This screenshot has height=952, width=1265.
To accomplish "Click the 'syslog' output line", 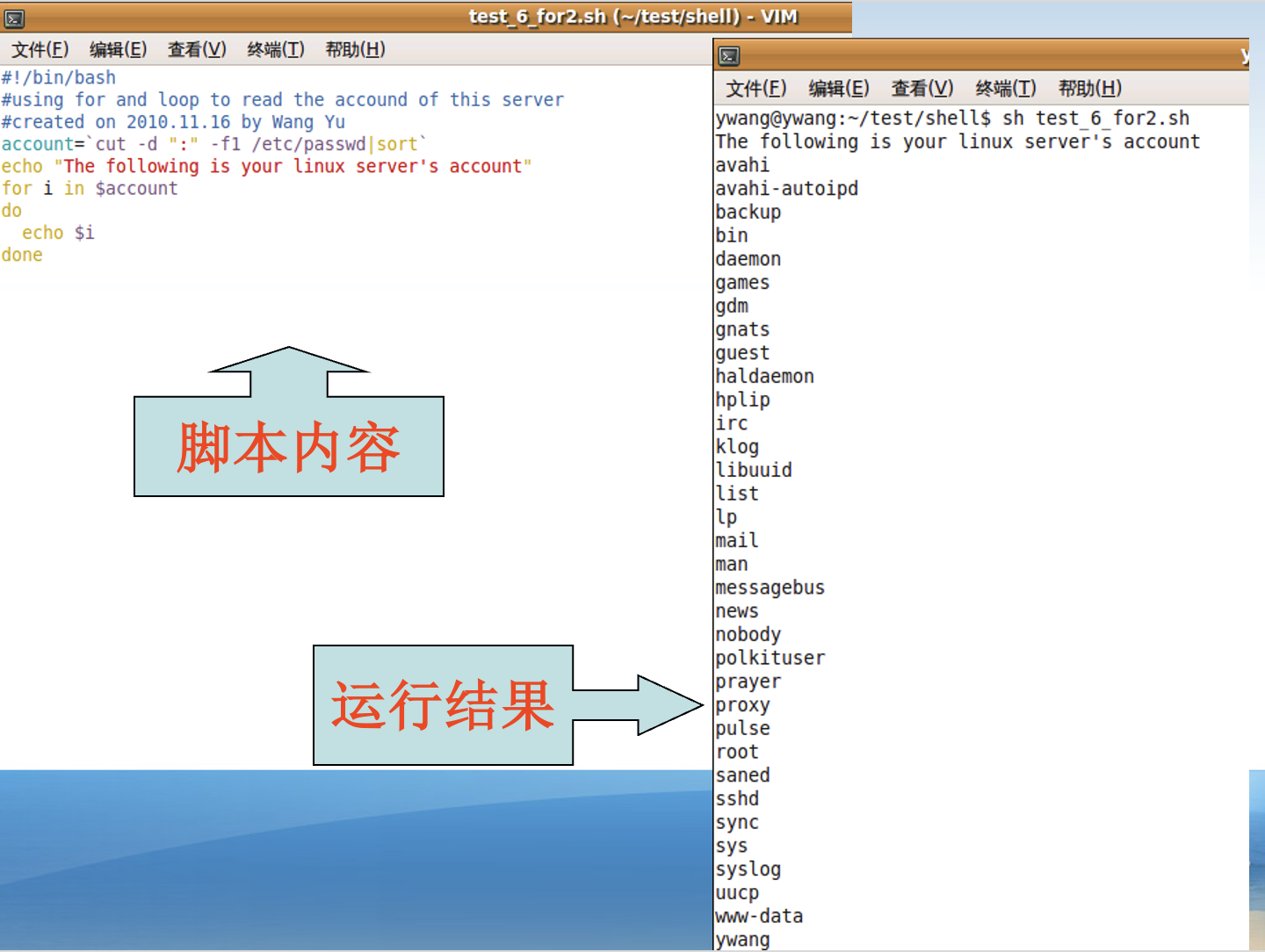I will pyautogui.click(x=748, y=869).
